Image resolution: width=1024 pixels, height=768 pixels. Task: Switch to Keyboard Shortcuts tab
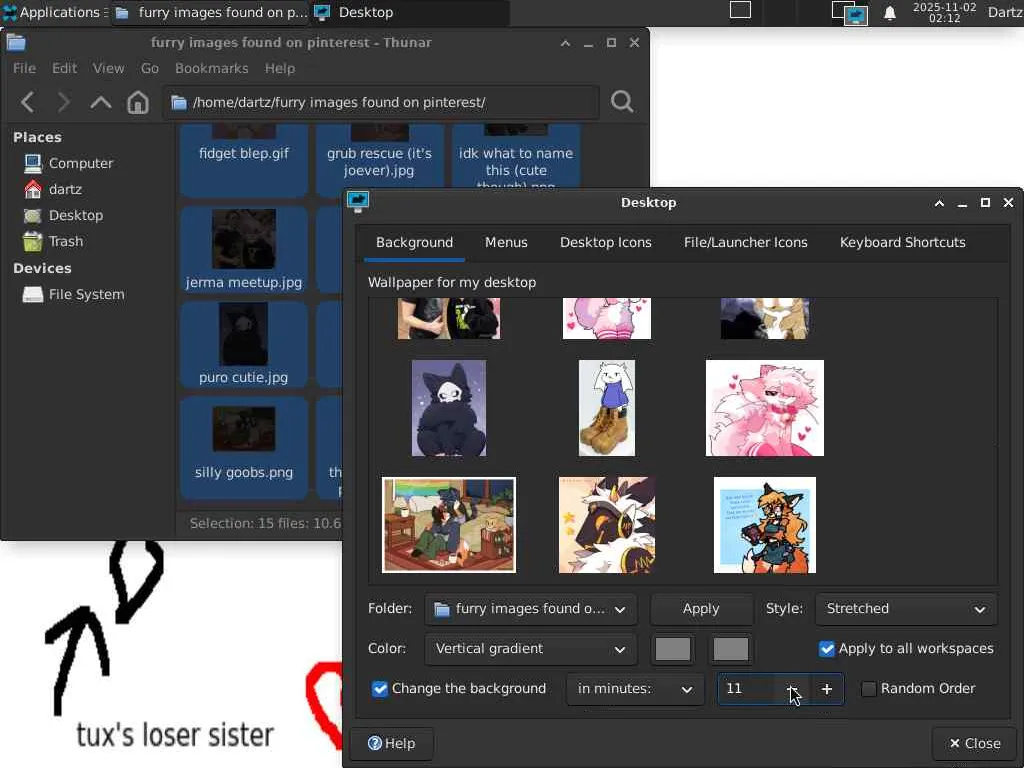(x=902, y=242)
